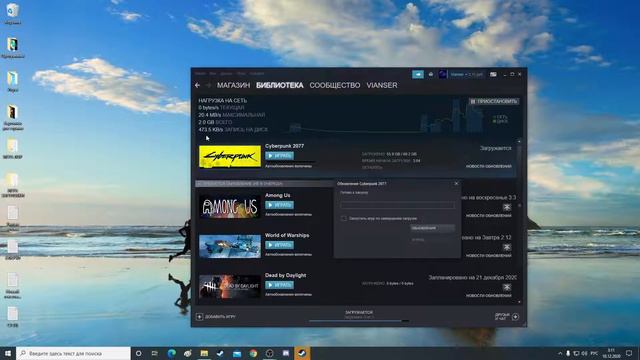The width and height of the screenshot is (640, 360).
Task: Go back with the Steam back arrow
Action: coord(198,85)
